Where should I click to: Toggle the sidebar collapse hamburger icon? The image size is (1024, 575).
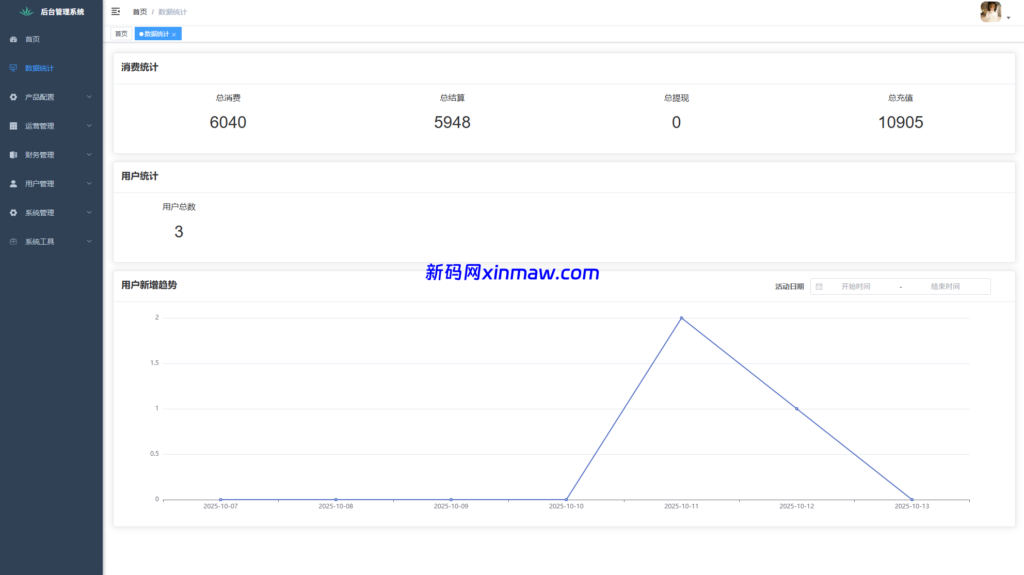click(x=116, y=12)
